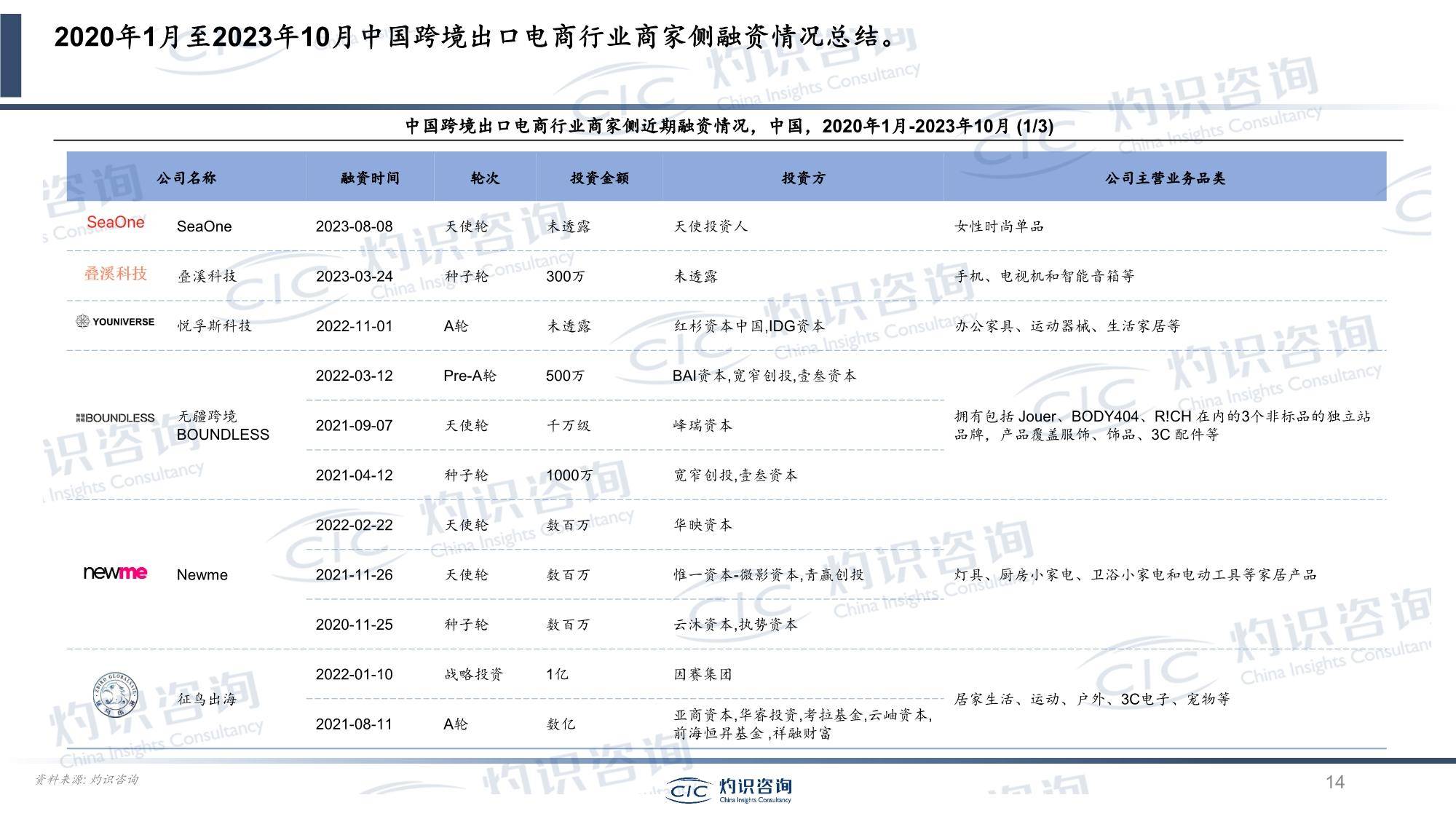Select date 2021-04-12
This screenshot has width=1456, height=819.
pyautogui.click(x=354, y=475)
